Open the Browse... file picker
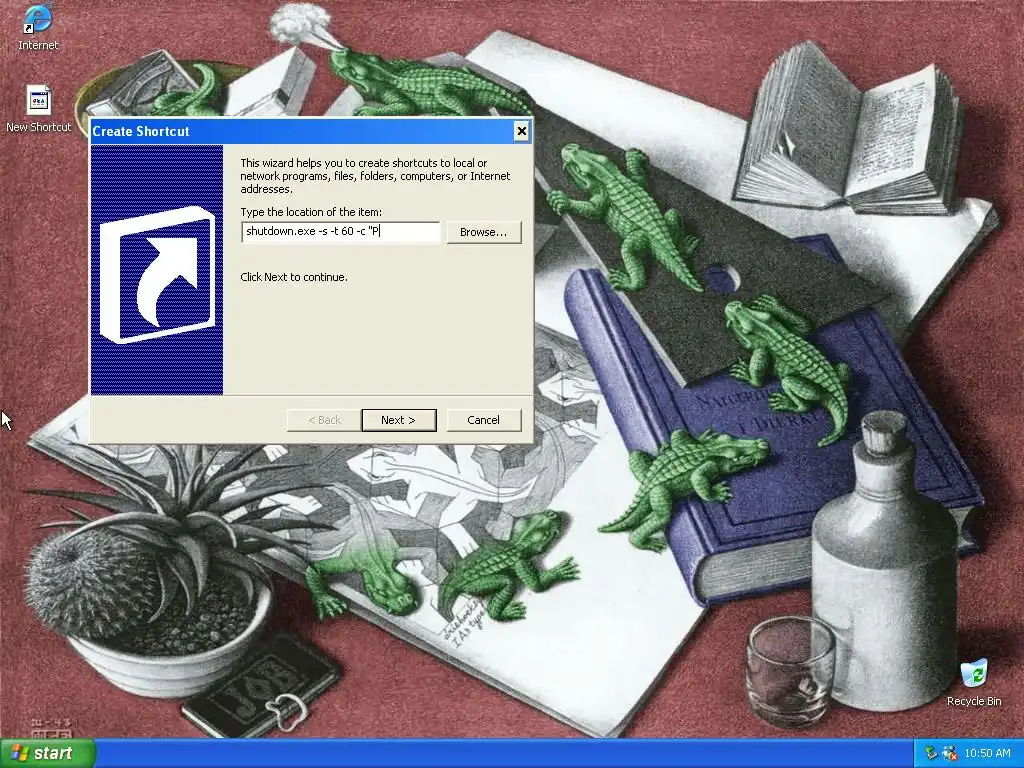 [483, 232]
